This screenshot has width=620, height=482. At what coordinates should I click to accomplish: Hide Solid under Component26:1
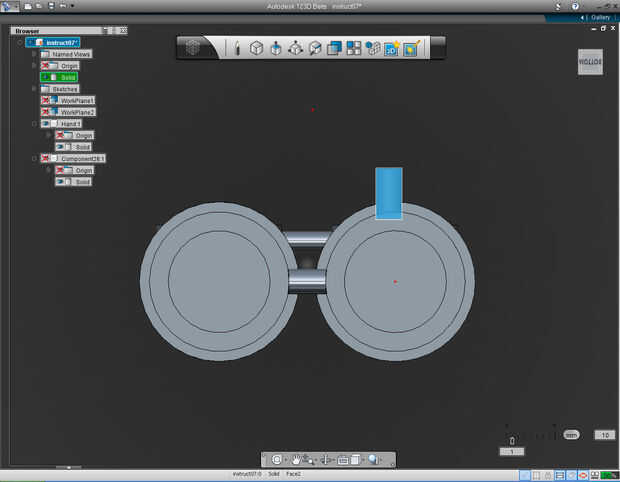(60, 181)
